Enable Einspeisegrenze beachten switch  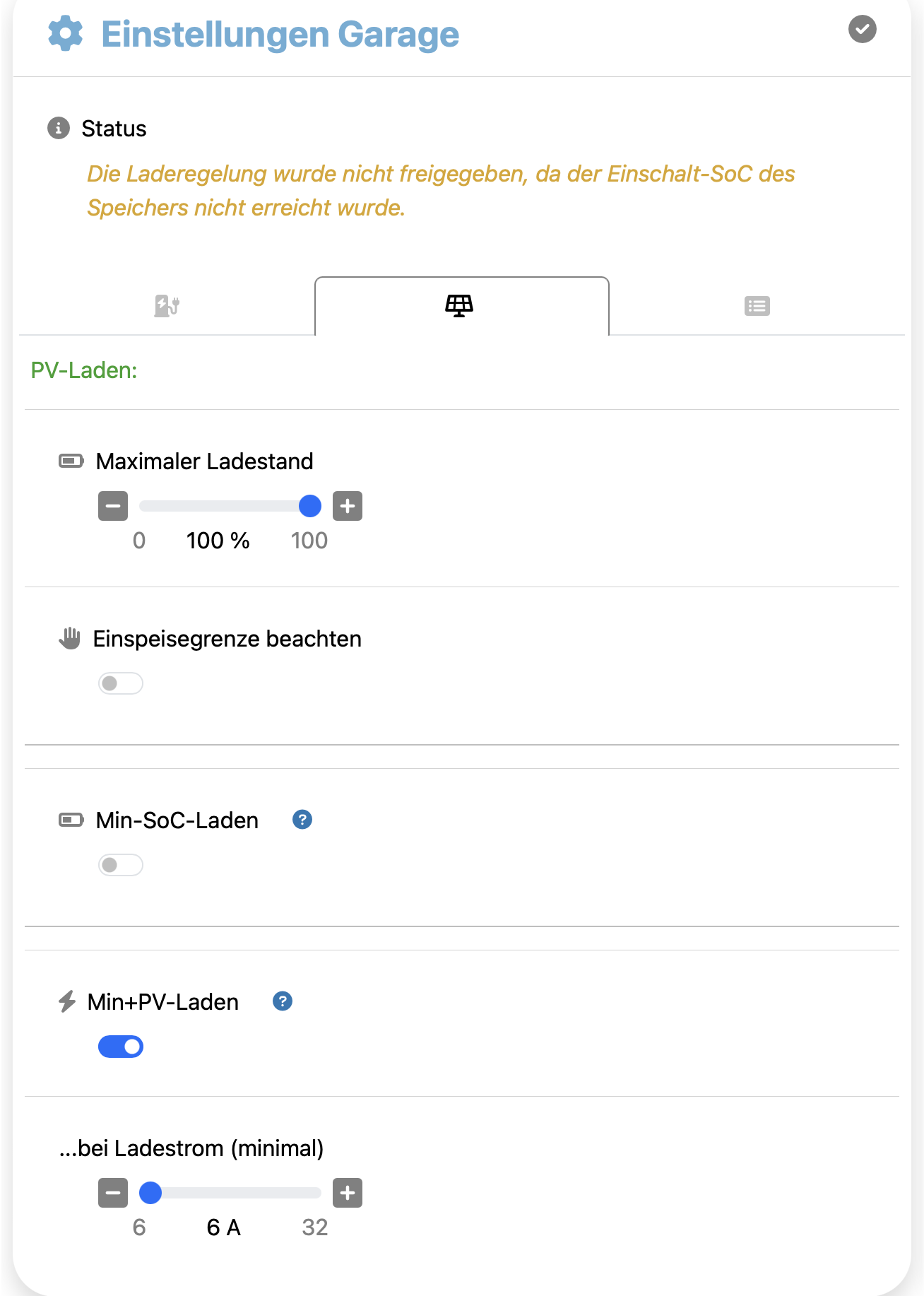121,683
